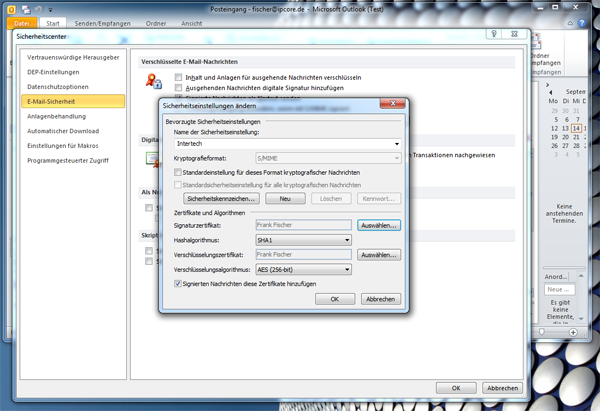Switch to the Start ribbon tab
This screenshot has width=600, height=411.
coord(53,23)
